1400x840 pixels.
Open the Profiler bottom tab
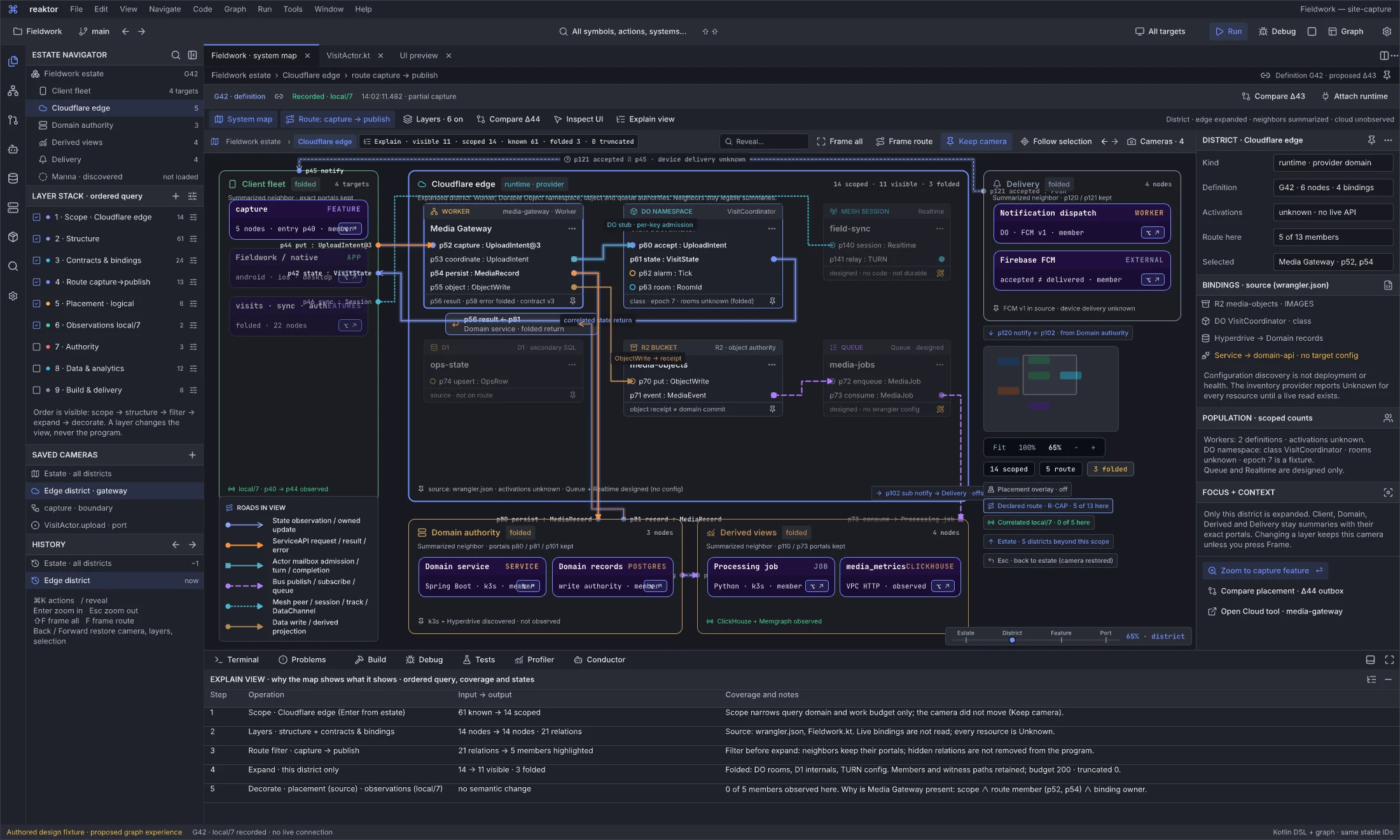click(x=534, y=660)
